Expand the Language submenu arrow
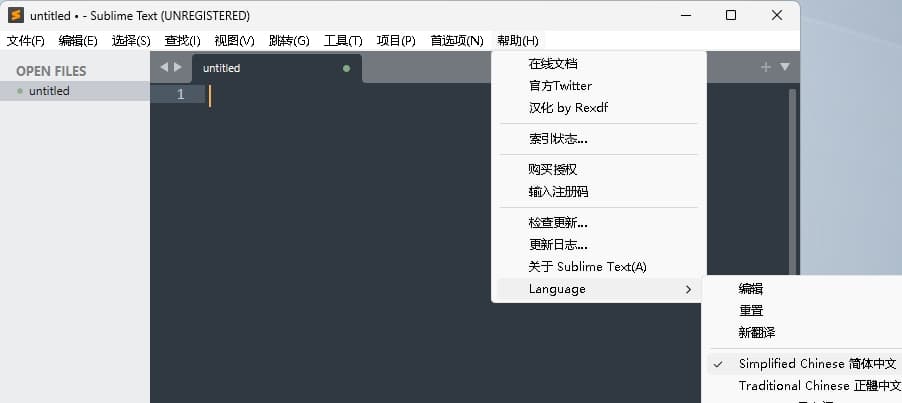The image size is (902, 403). [688, 289]
